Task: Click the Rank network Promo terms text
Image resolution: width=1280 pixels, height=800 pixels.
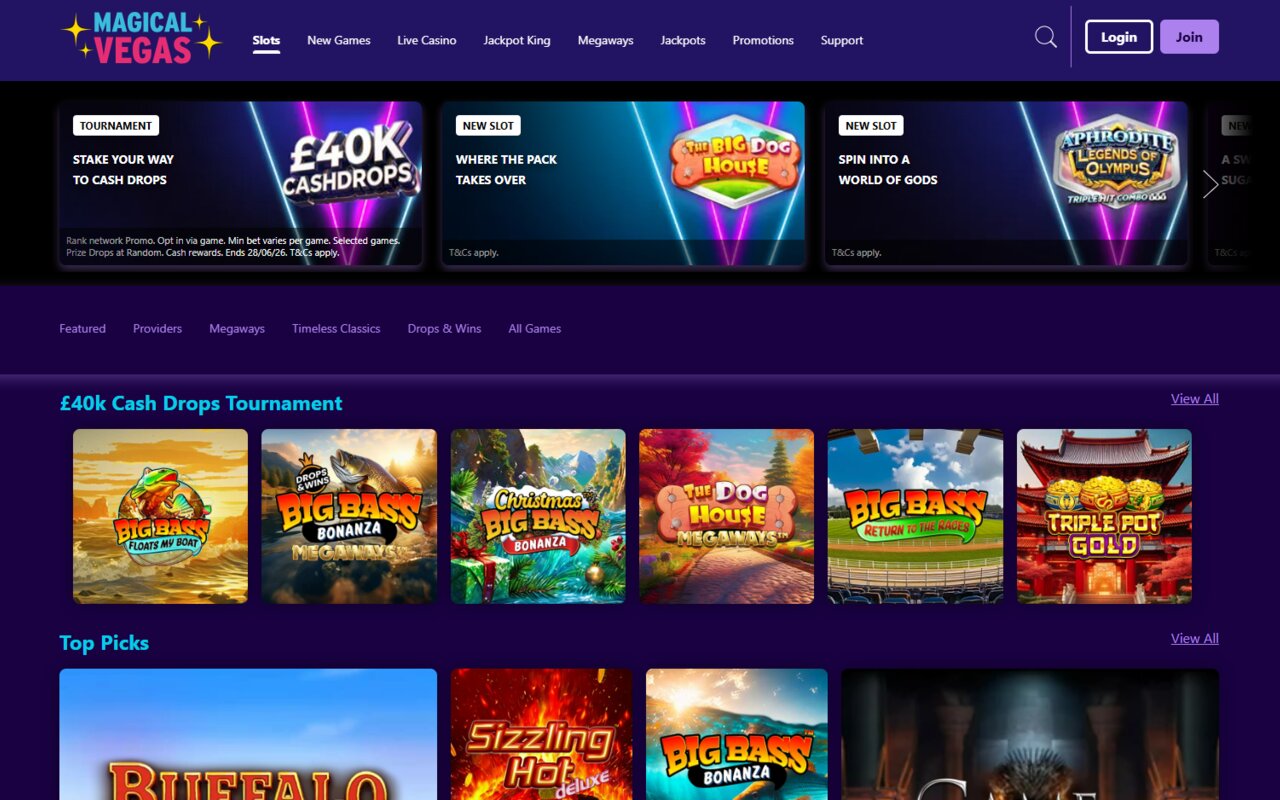Action: click(233, 246)
